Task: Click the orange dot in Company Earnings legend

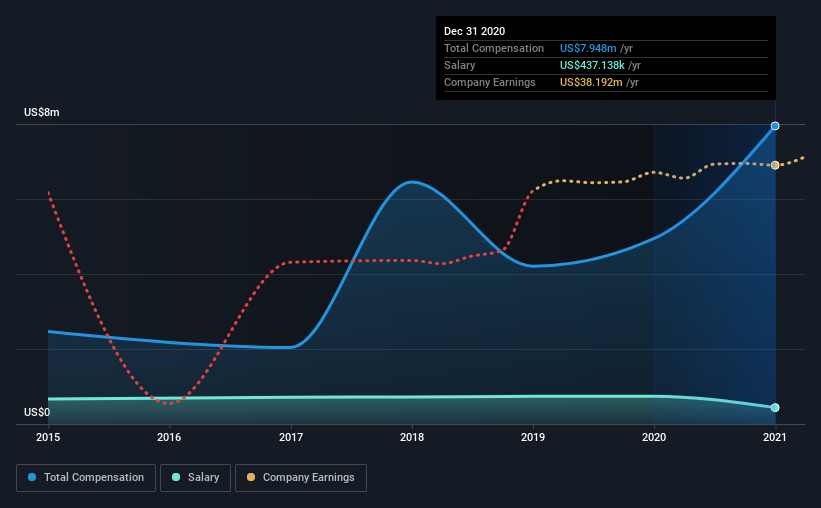Action: 251,477
